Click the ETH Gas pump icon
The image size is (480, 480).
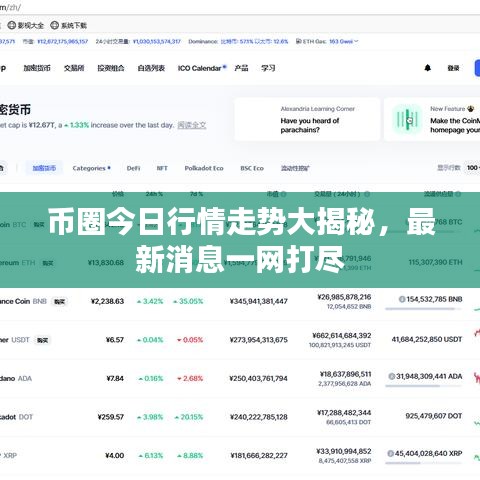[x=299, y=42]
